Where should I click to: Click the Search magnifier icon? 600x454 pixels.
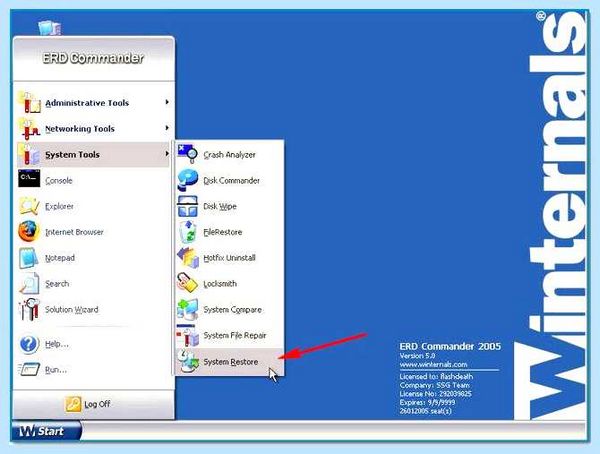[x=29, y=283]
